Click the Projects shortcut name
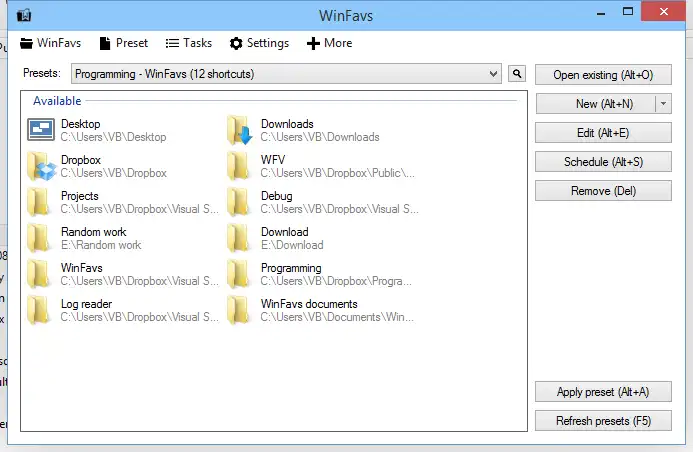This screenshot has height=452, width=693. click(x=80, y=196)
